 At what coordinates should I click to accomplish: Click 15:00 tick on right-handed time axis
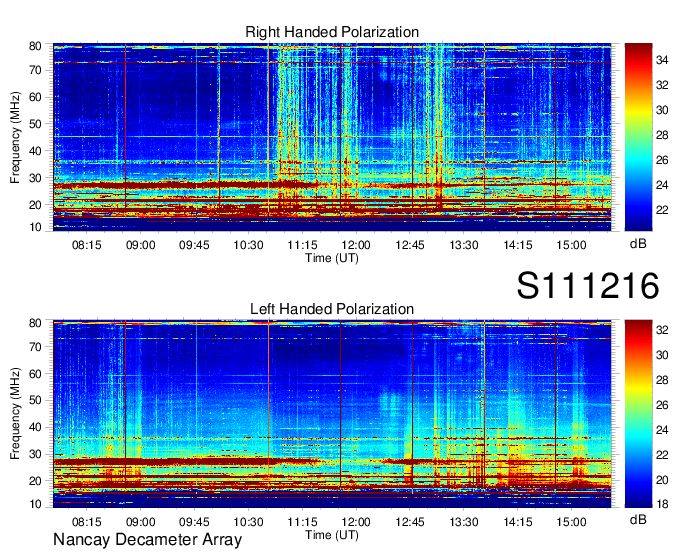pos(572,245)
